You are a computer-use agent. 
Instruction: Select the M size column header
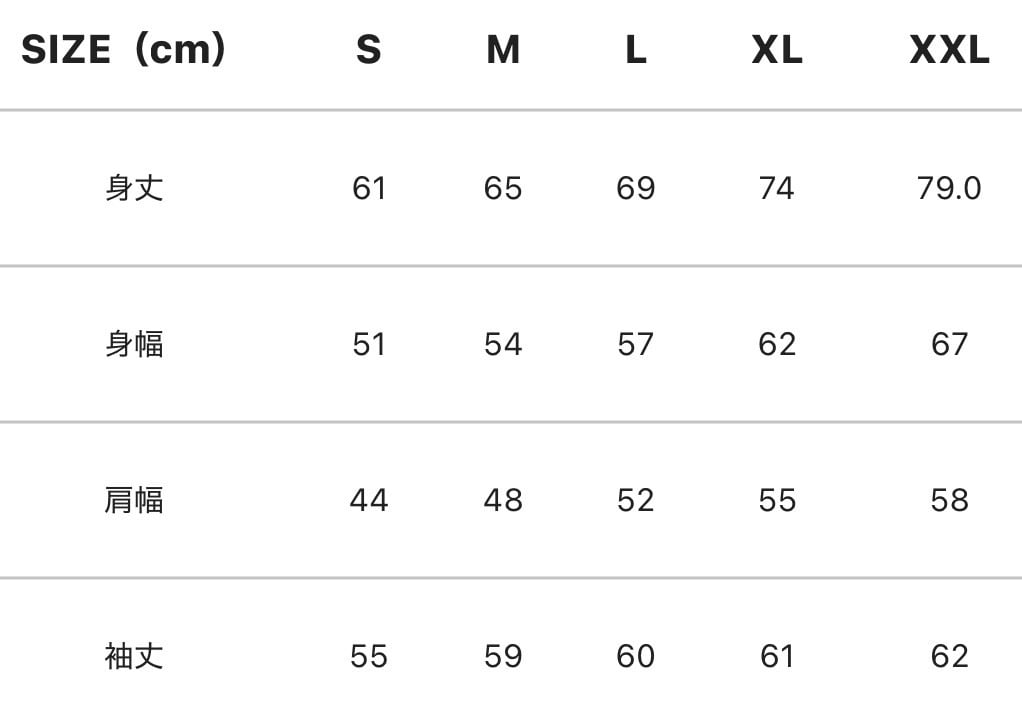503,50
